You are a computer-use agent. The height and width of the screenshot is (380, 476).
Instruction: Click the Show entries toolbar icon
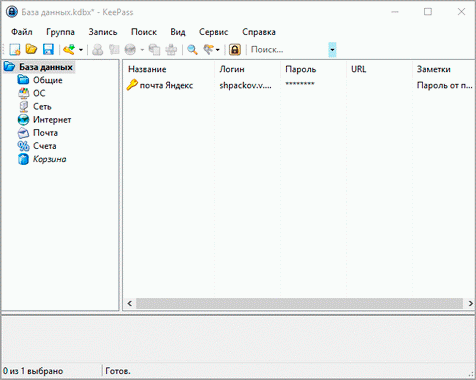[209, 50]
